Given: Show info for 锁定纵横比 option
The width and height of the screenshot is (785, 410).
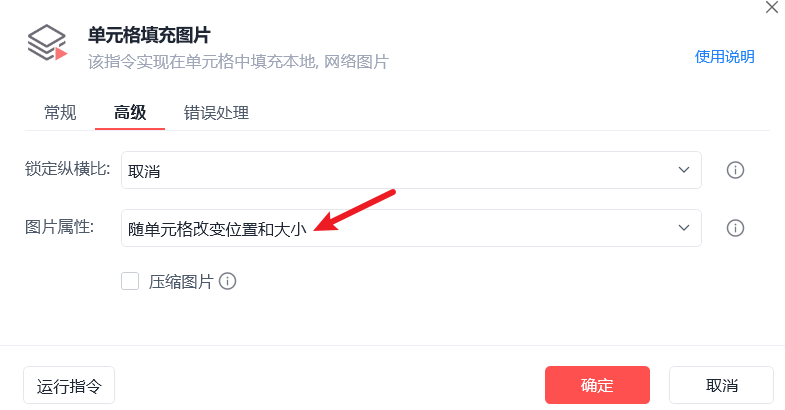Looking at the screenshot, I should pos(735,170).
